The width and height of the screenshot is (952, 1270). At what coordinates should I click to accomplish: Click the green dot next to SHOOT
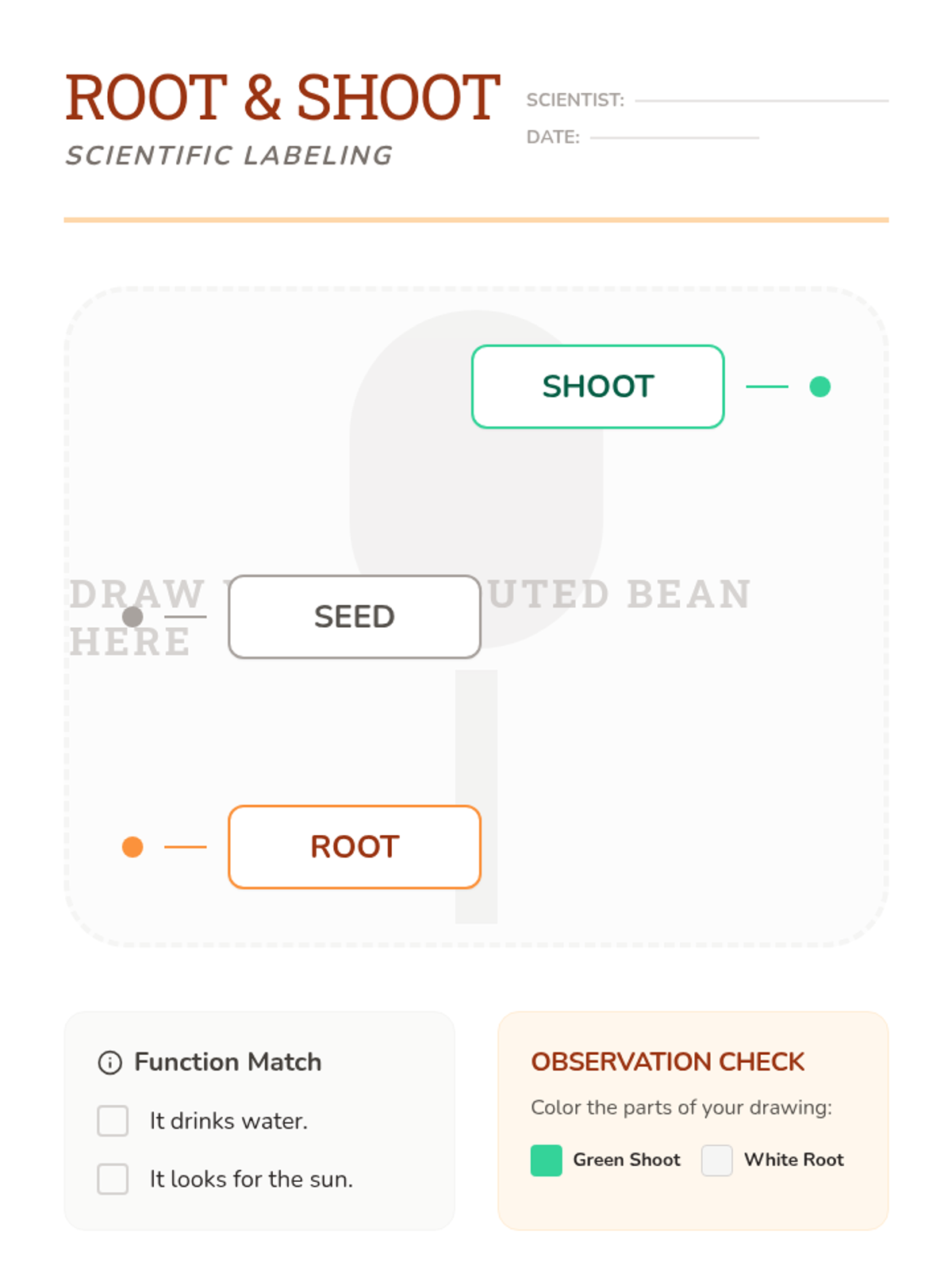pyautogui.click(x=820, y=387)
